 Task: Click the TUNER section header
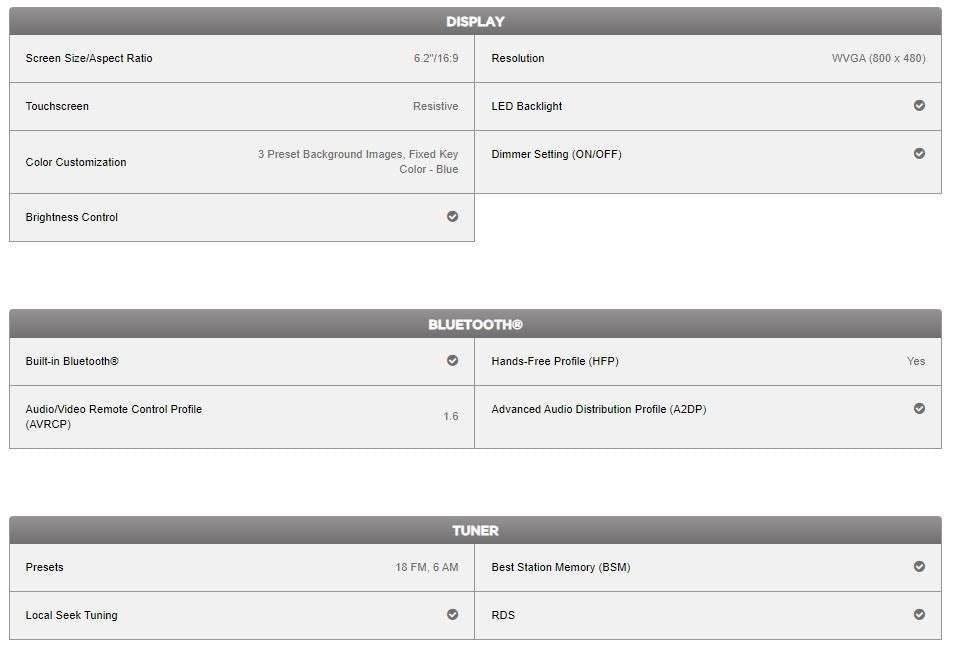[475, 530]
